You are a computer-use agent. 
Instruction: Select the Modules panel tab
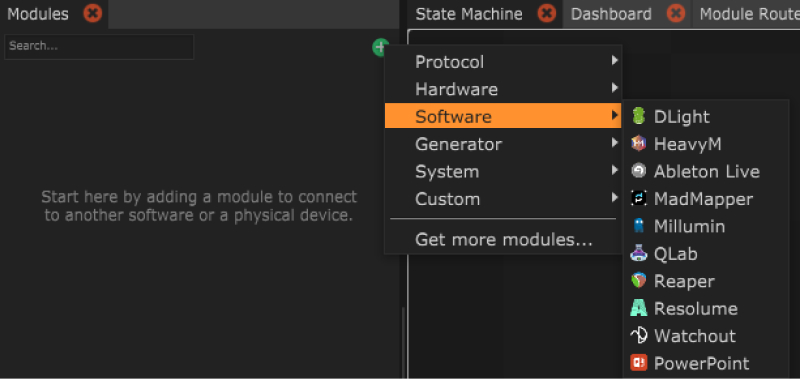(x=38, y=14)
